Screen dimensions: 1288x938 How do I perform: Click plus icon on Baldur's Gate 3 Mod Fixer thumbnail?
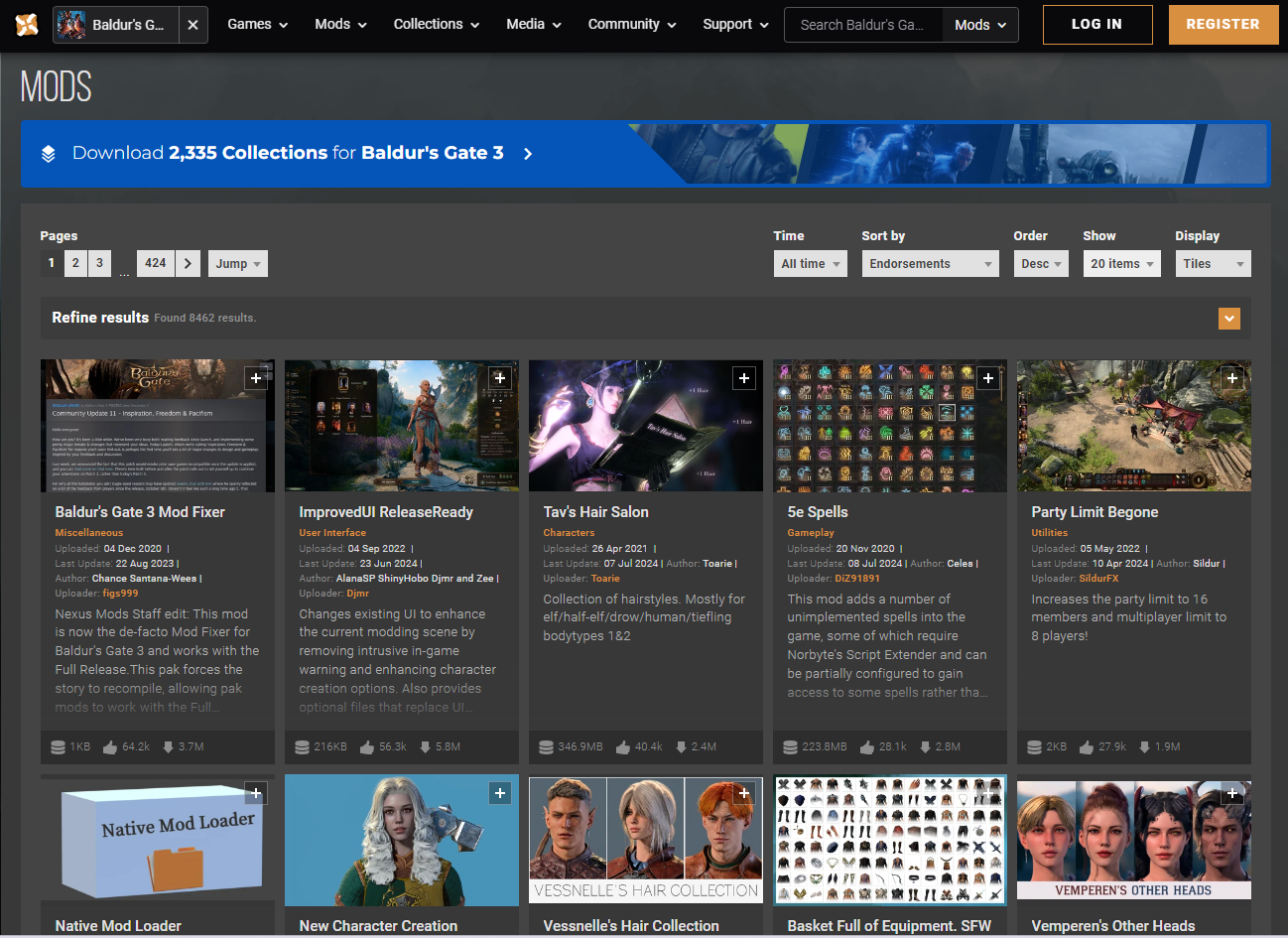click(256, 378)
